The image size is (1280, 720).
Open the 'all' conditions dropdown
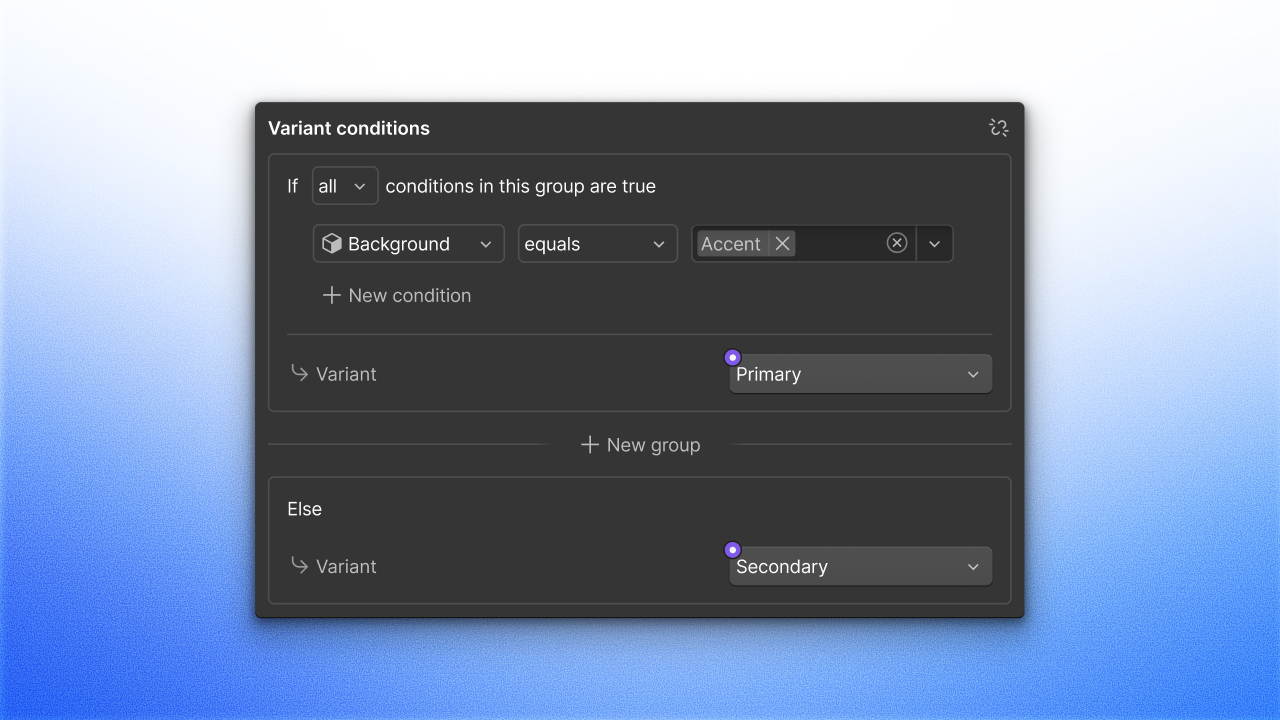coord(344,185)
